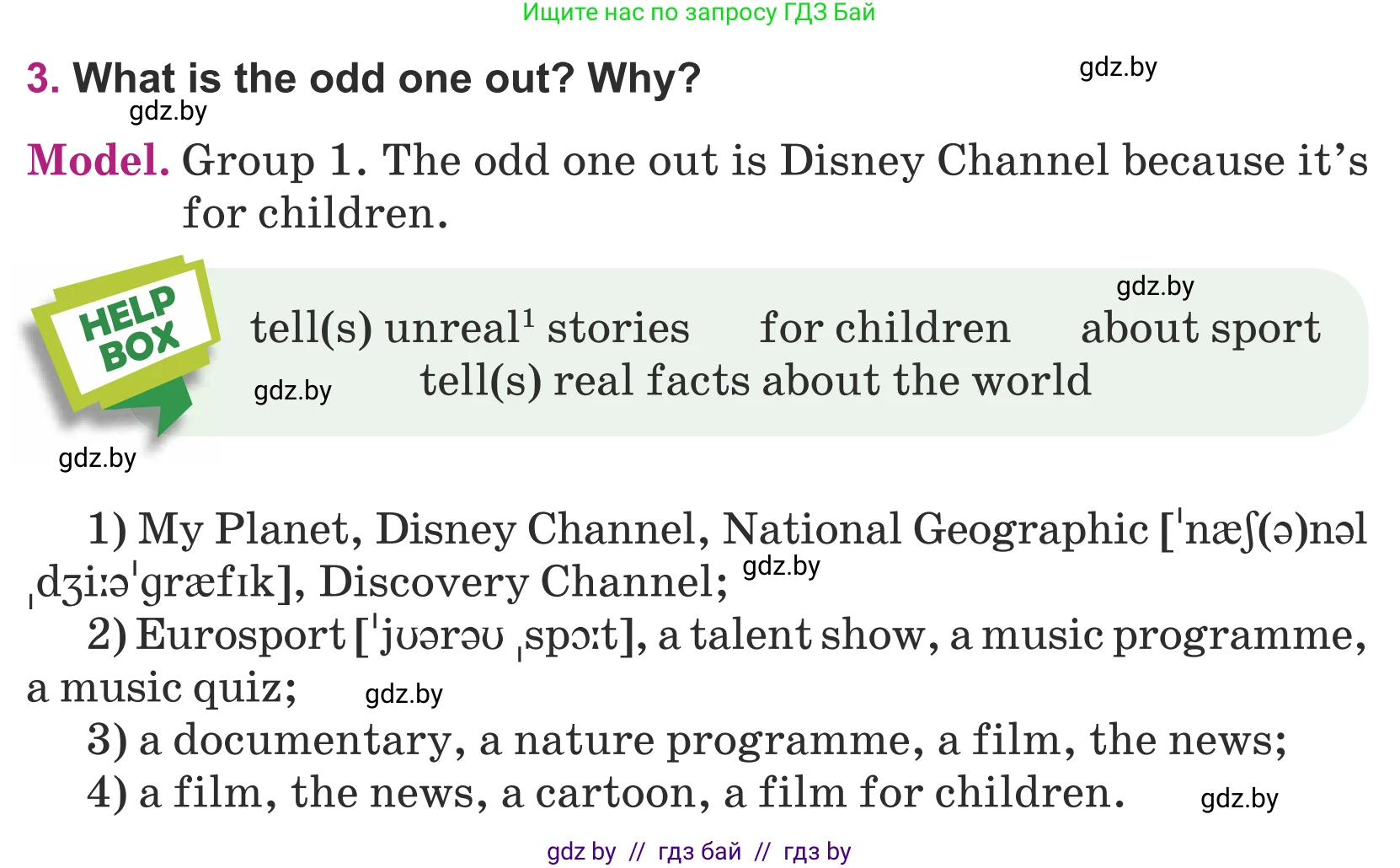Click 'My Planet' in group 1

243,529
